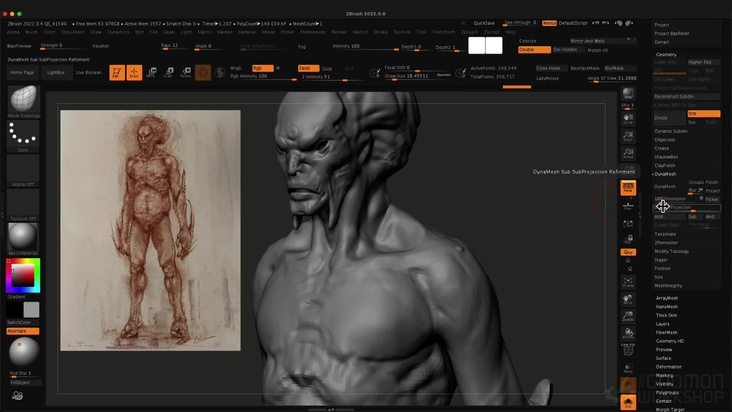The image size is (732, 412).
Task: Click the symmetry brush icon beside Focal Shift
Action: 374,73
